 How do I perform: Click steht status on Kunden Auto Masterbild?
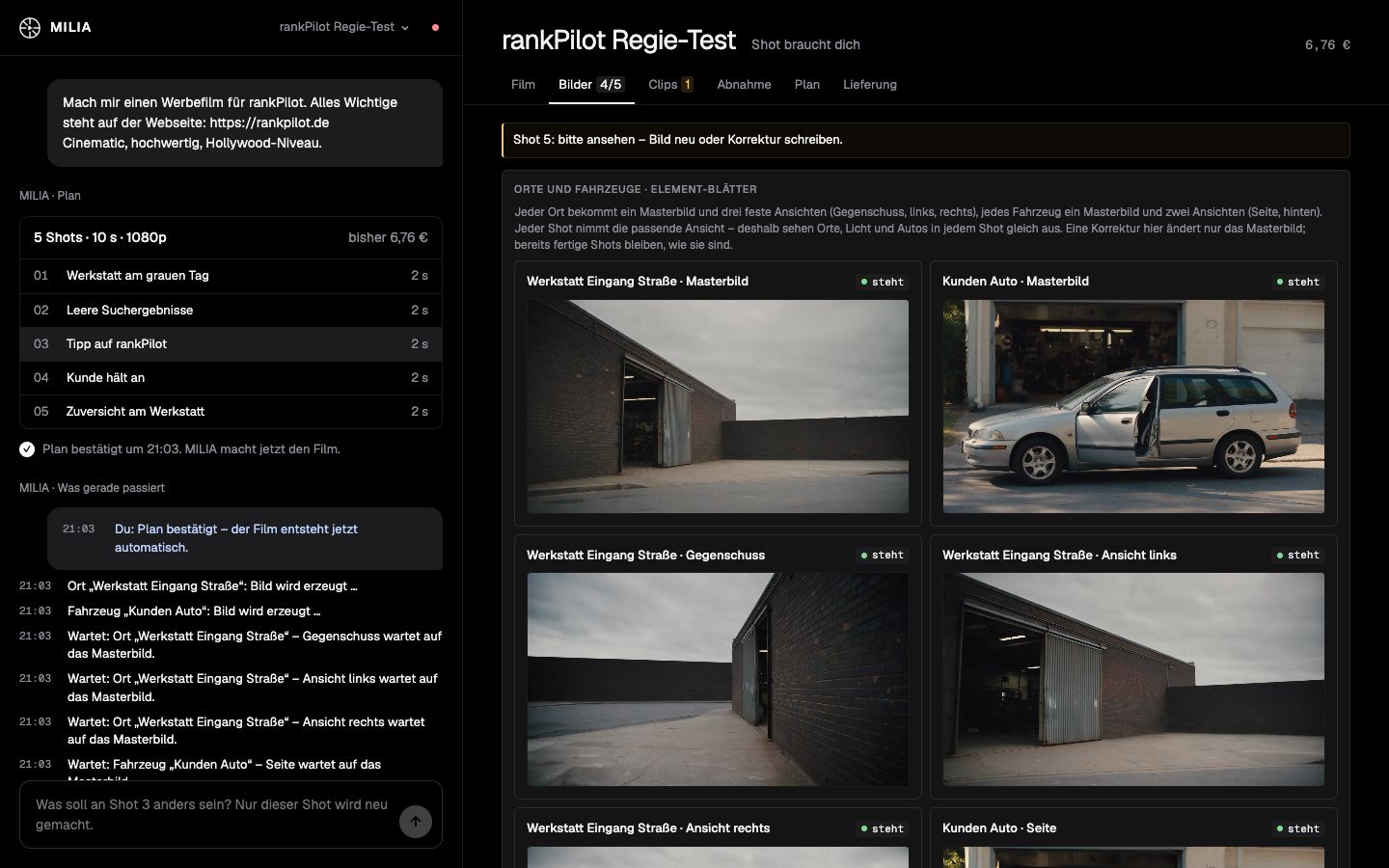click(1297, 282)
